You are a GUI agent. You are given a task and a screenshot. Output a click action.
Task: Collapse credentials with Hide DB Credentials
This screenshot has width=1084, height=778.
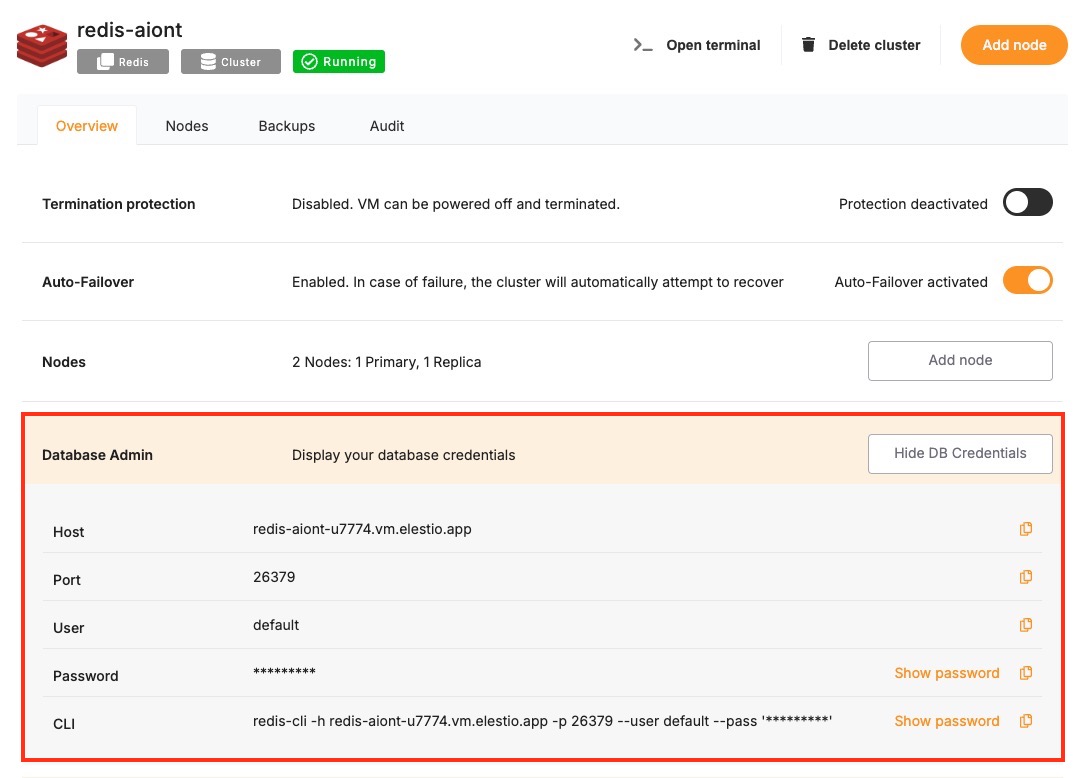coord(959,453)
